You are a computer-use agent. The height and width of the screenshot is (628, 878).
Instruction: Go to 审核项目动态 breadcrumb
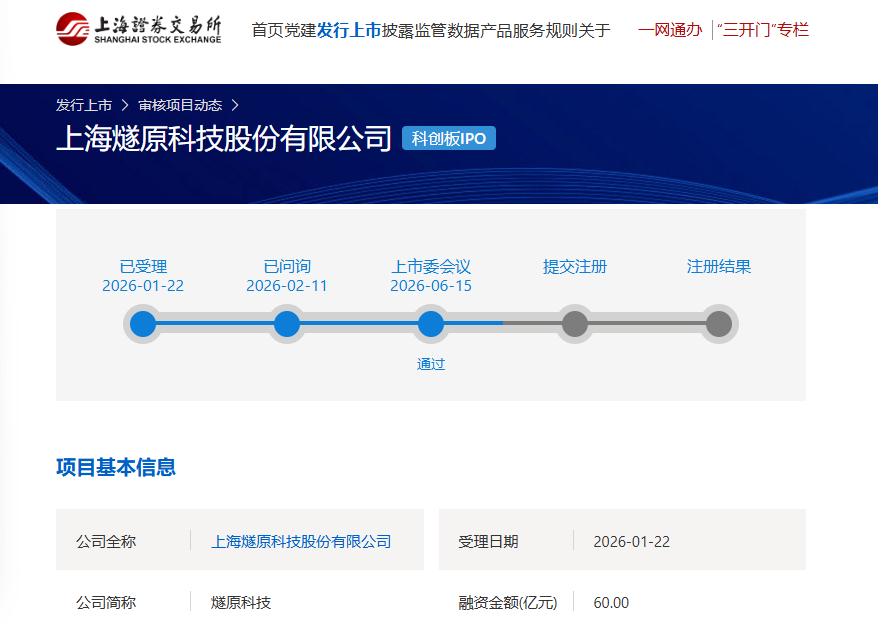coord(180,105)
